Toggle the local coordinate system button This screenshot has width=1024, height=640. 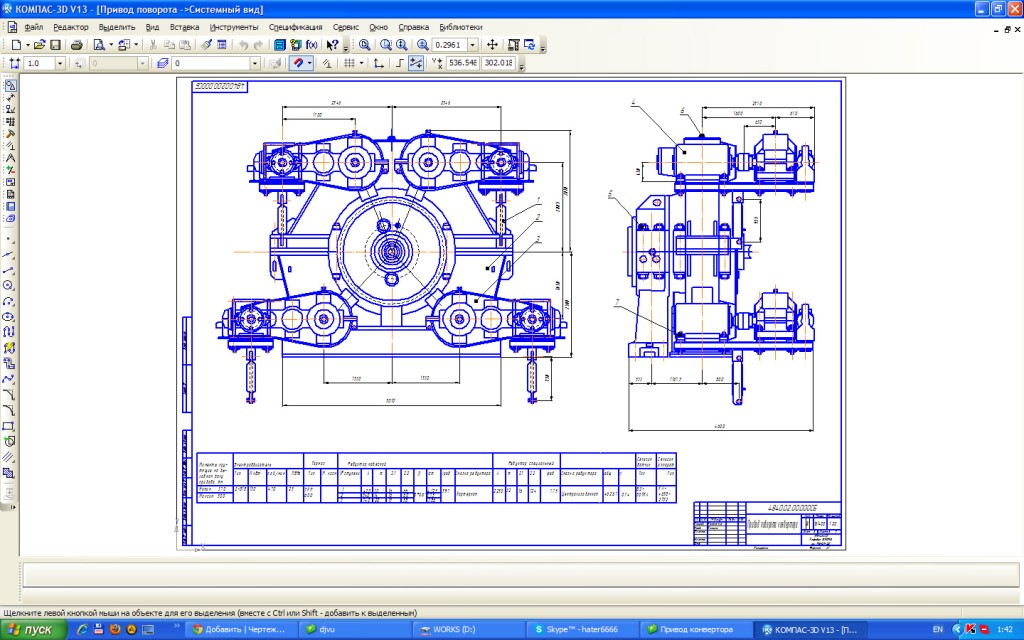click(379, 63)
